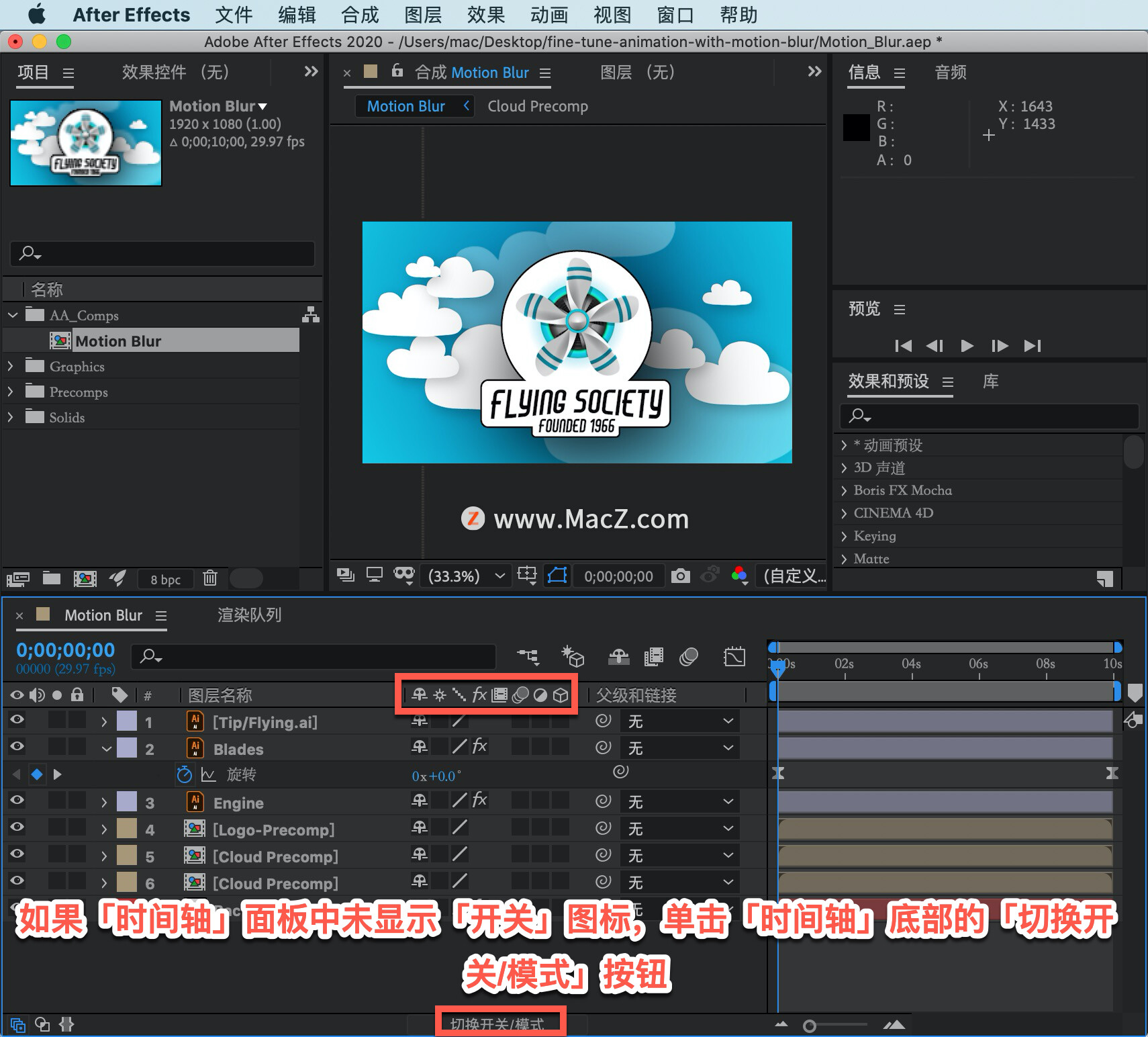
Task: Toggle always preview this view icon
Action: point(346,575)
